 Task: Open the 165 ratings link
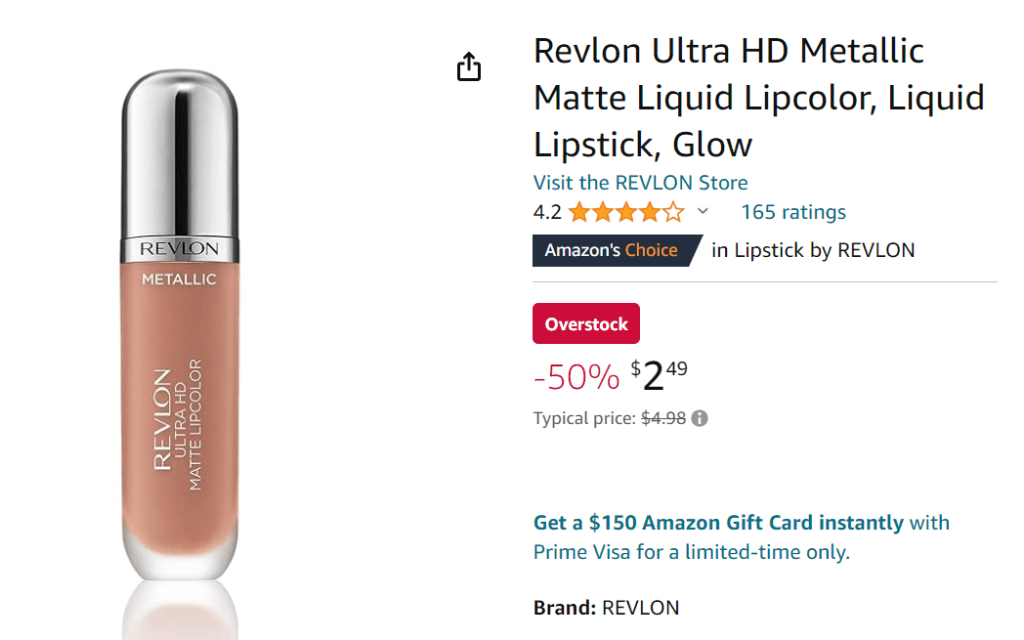click(793, 212)
